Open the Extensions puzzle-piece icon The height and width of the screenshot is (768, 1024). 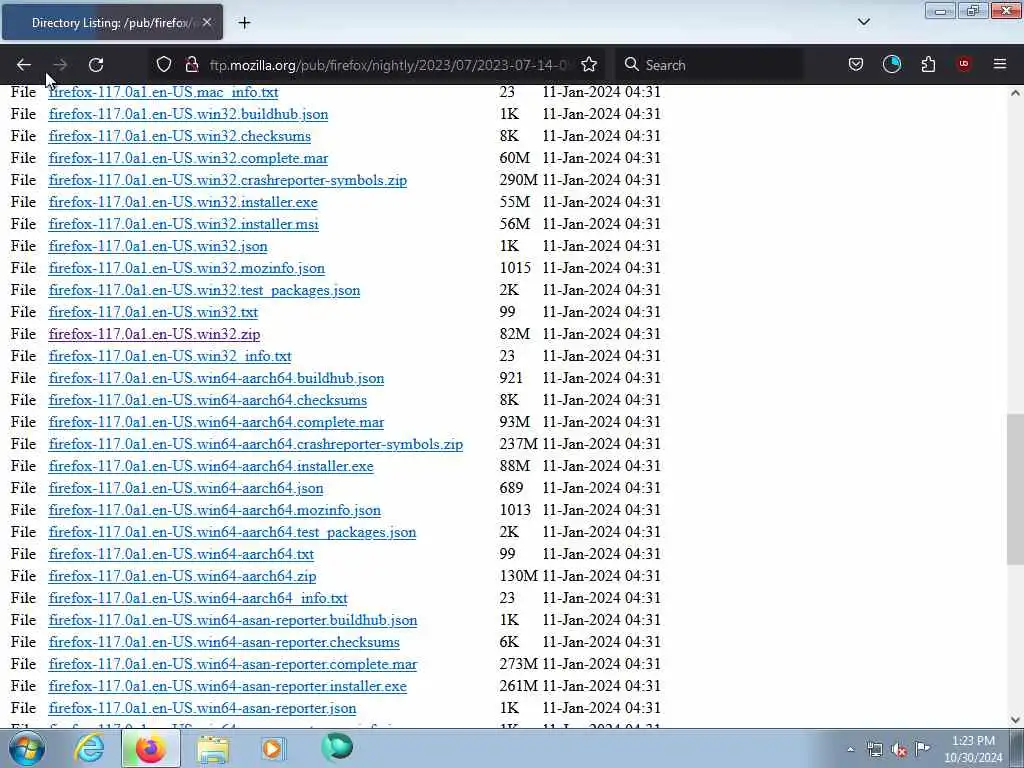tap(928, 65)
